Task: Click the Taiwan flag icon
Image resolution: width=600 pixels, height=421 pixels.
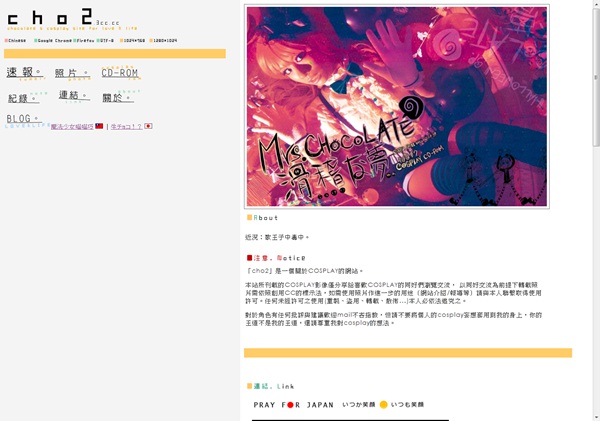Action: pos(99,126)
